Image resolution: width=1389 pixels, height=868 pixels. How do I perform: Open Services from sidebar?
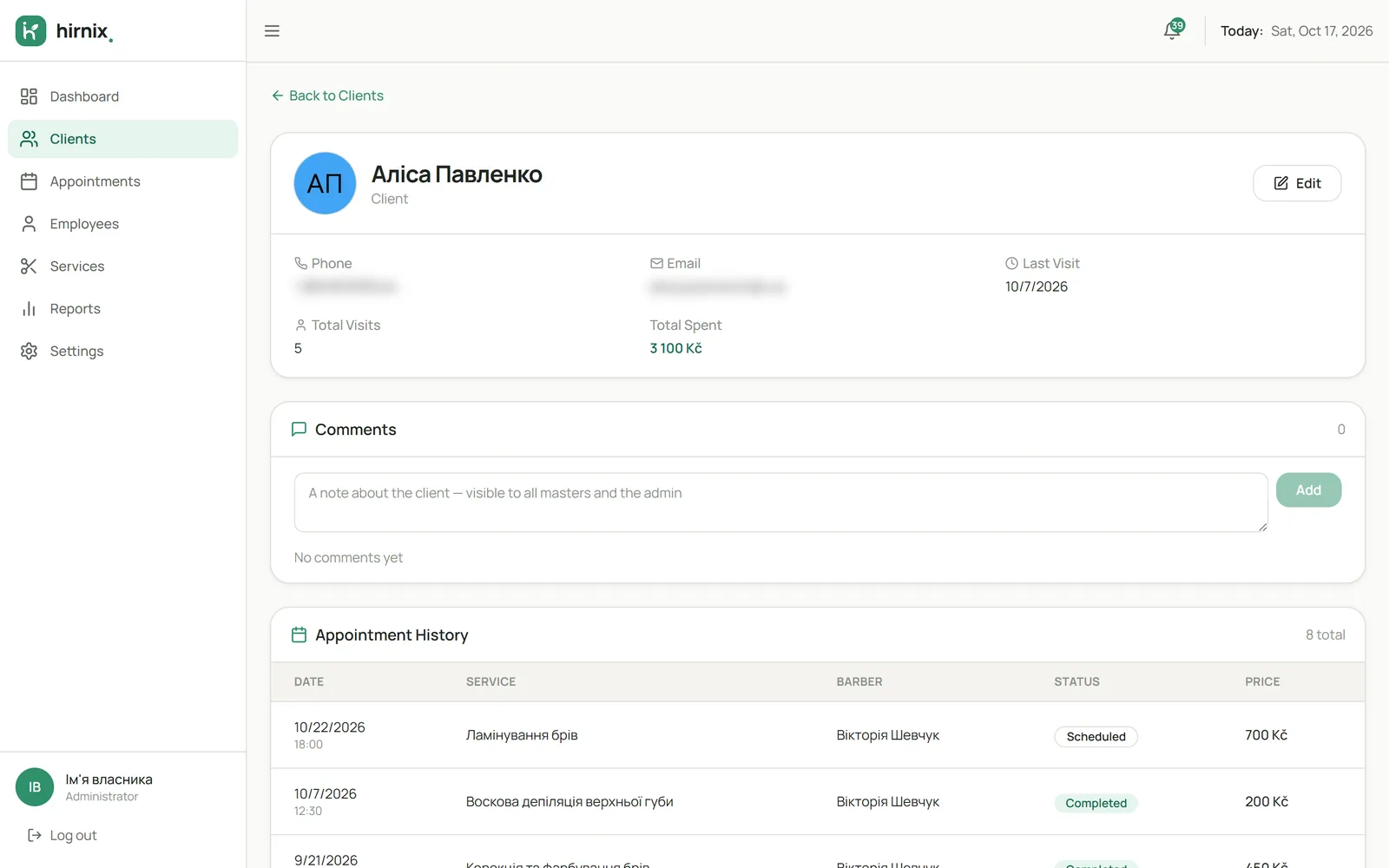[x=122, y=266]
